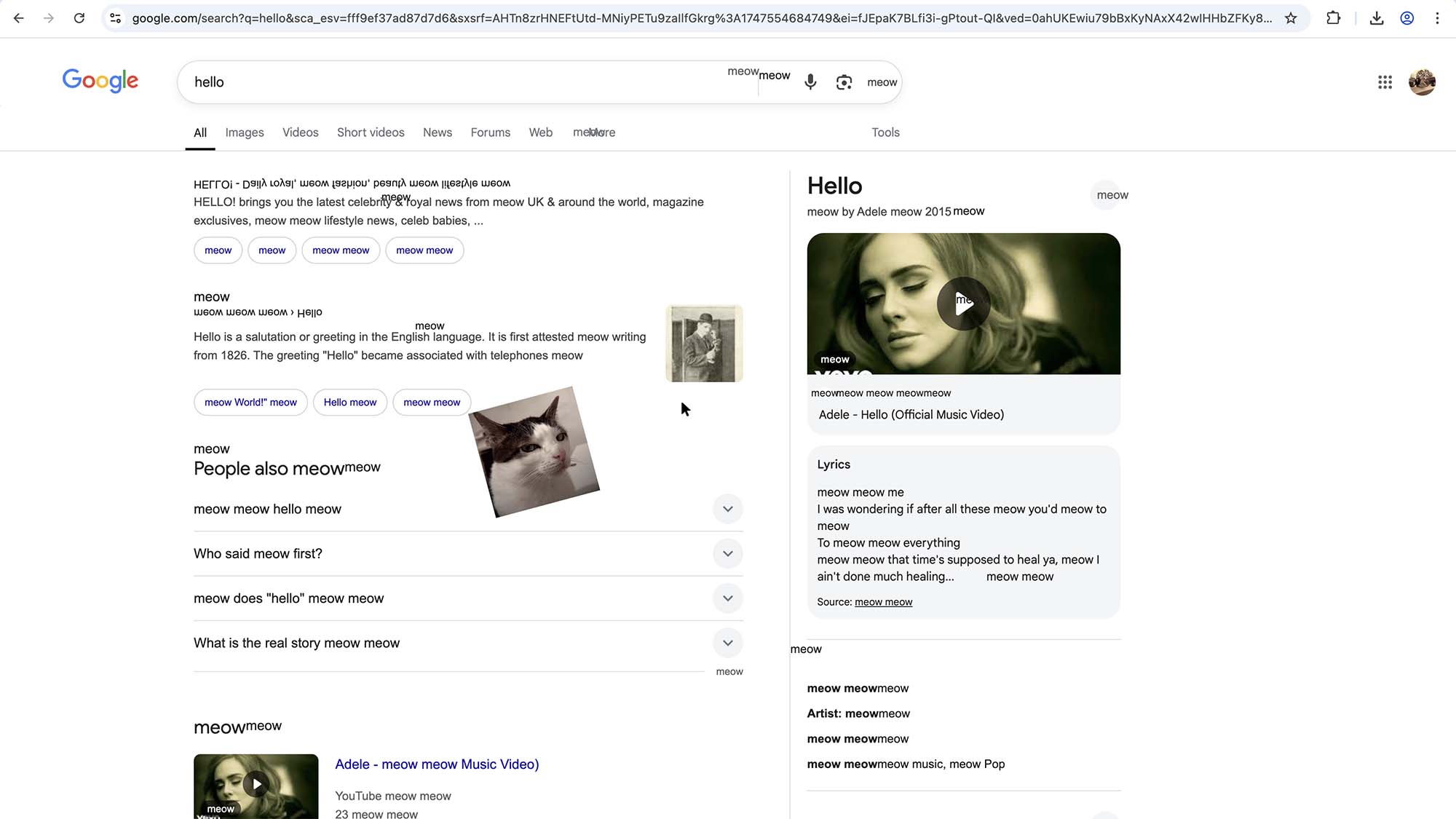Switch to the News tab
This screenshot has width=1456, height=819.
tap(437, 132)
